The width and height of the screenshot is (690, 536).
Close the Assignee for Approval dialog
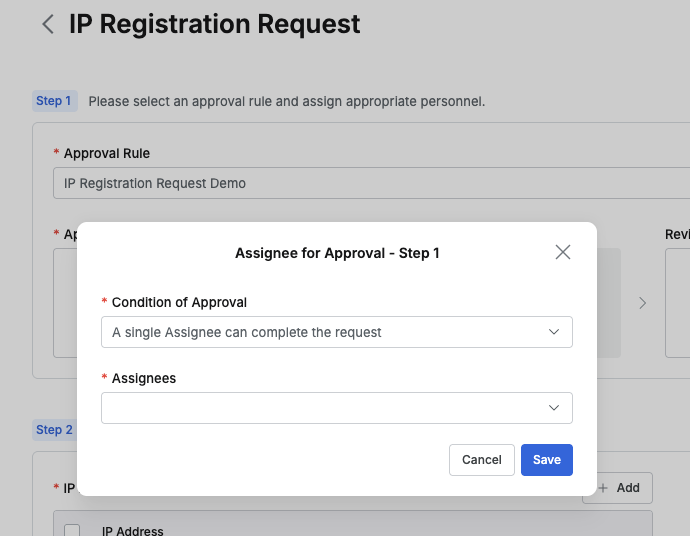(x=563, y=252)
